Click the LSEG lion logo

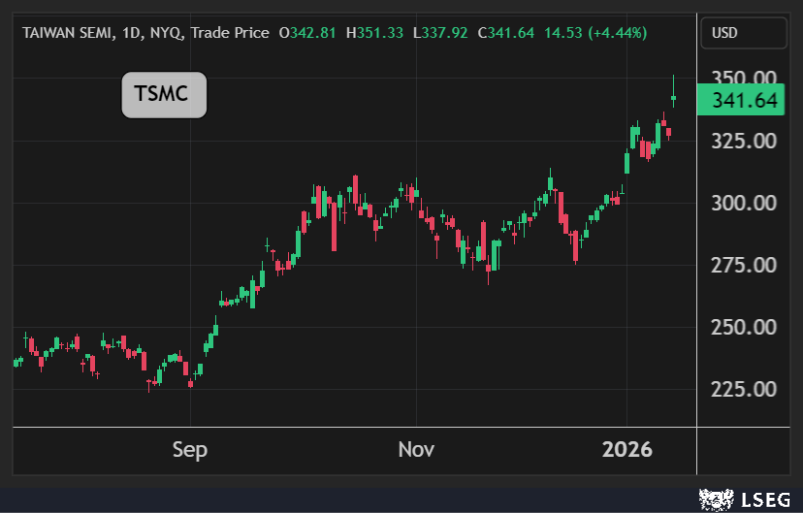point(713,497)
